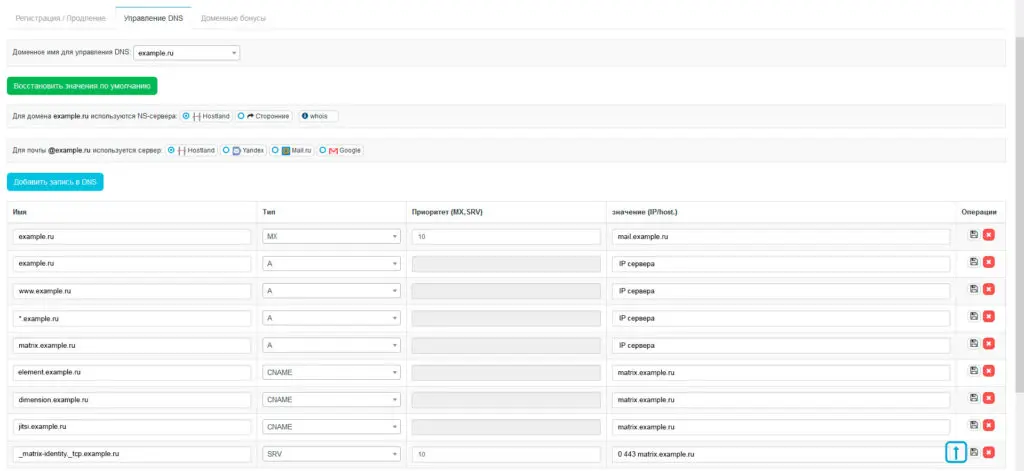This screenshot has height=471, width=1024.
Task: Open whois info button
Action: (319, 116)
